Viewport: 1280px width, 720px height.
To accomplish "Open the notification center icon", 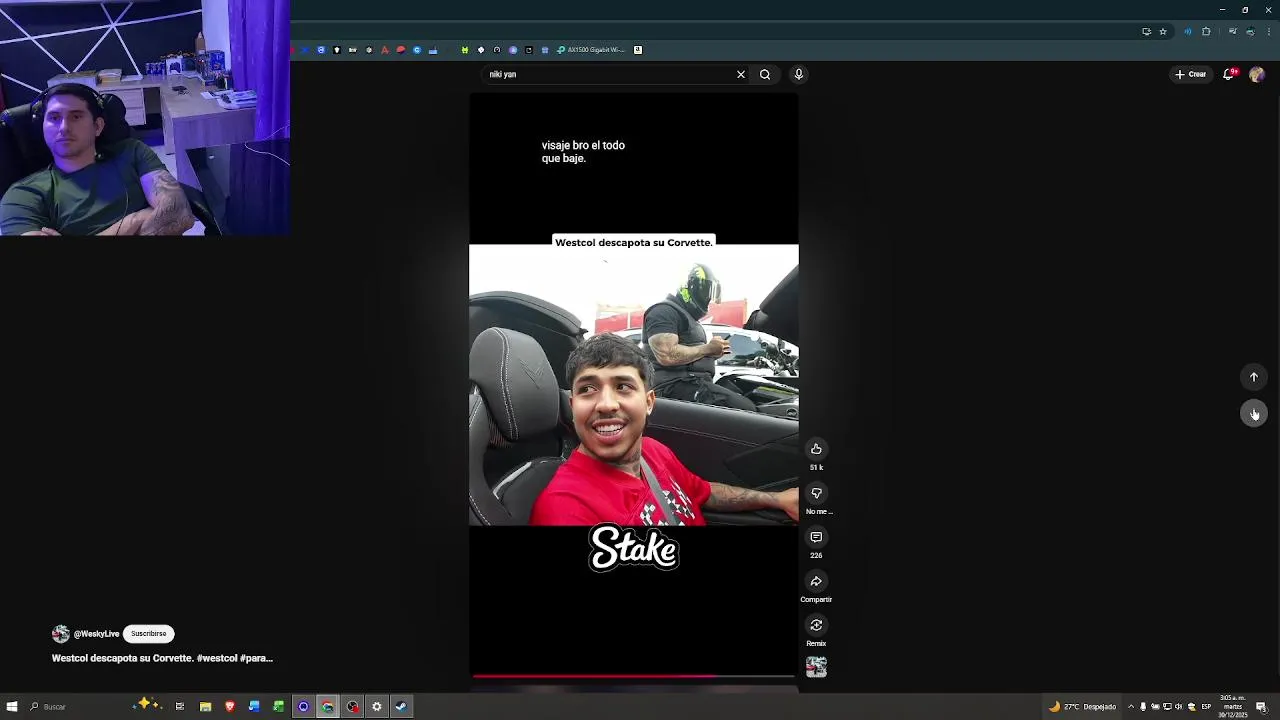I will point(1263,707).
